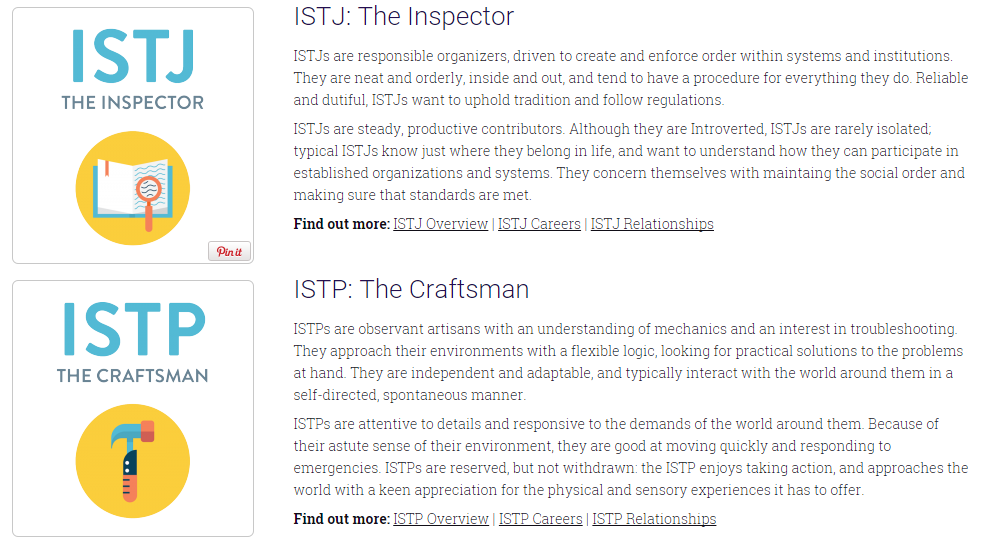Open the ISTJ Careers link
This screenshot has height=549, width=987.
[539, 224]
